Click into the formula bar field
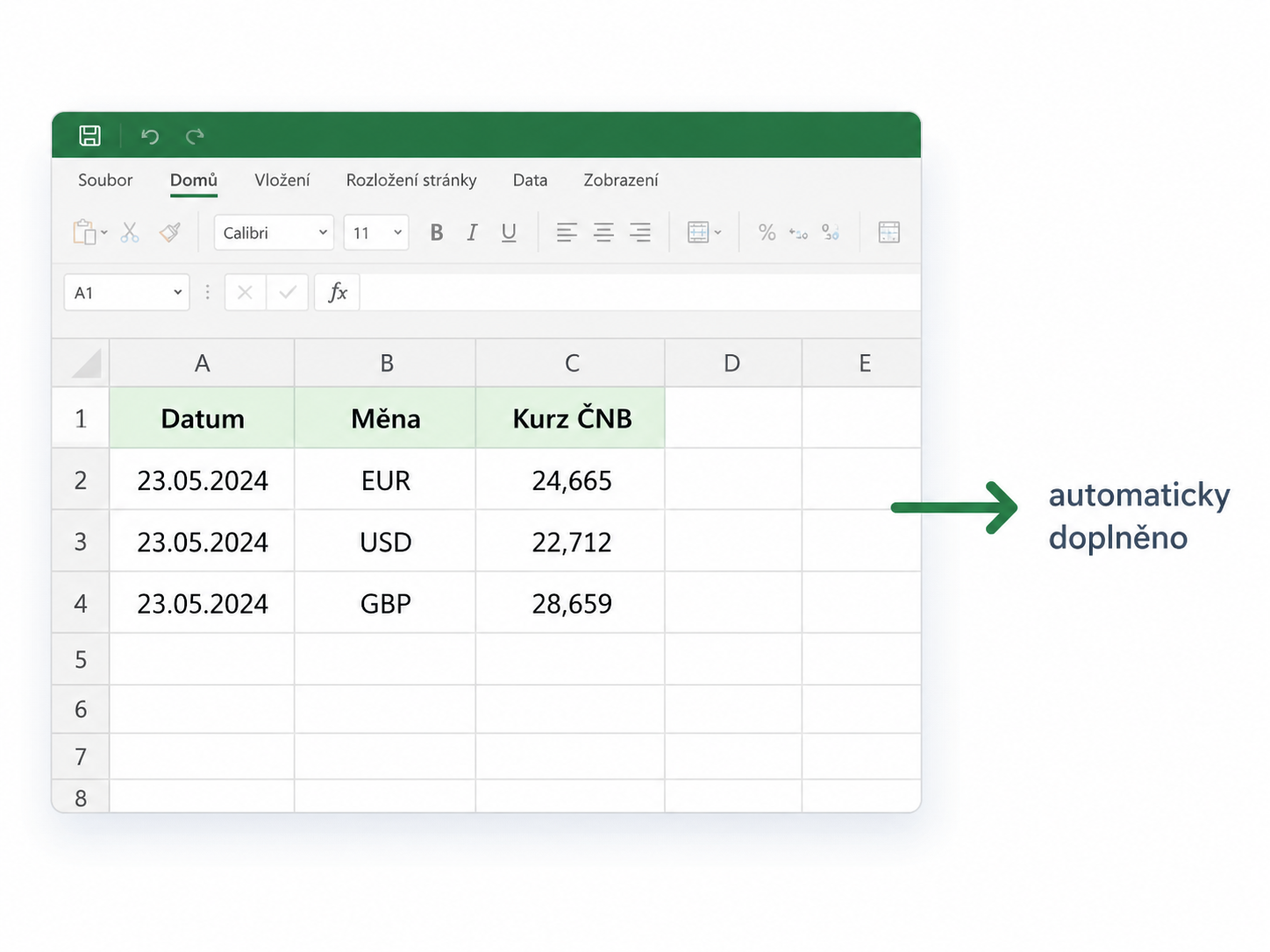1270x952 pixels. (x=640, y=293)
